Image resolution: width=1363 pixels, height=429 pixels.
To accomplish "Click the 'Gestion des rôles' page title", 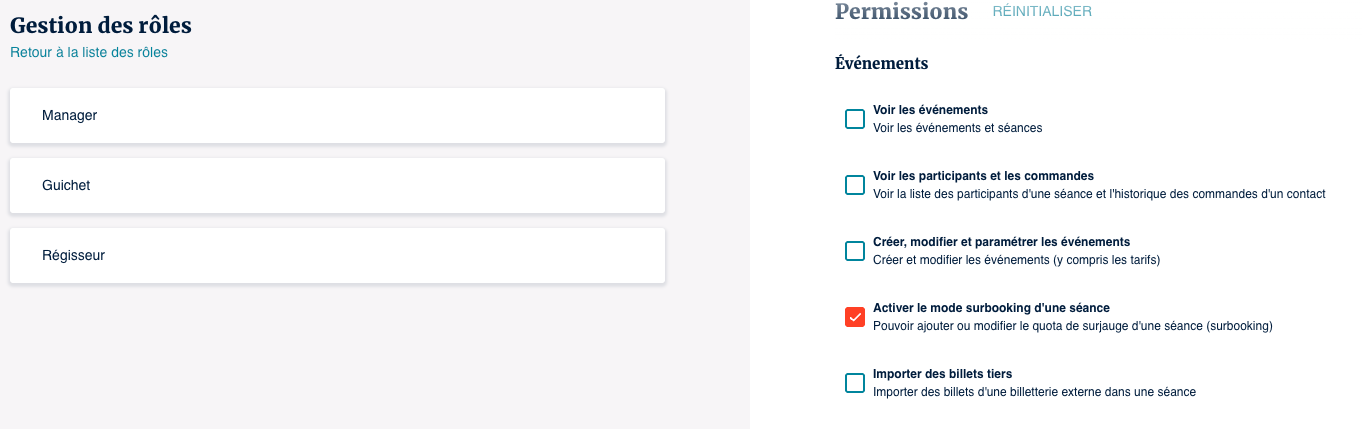I will point(101,25).
